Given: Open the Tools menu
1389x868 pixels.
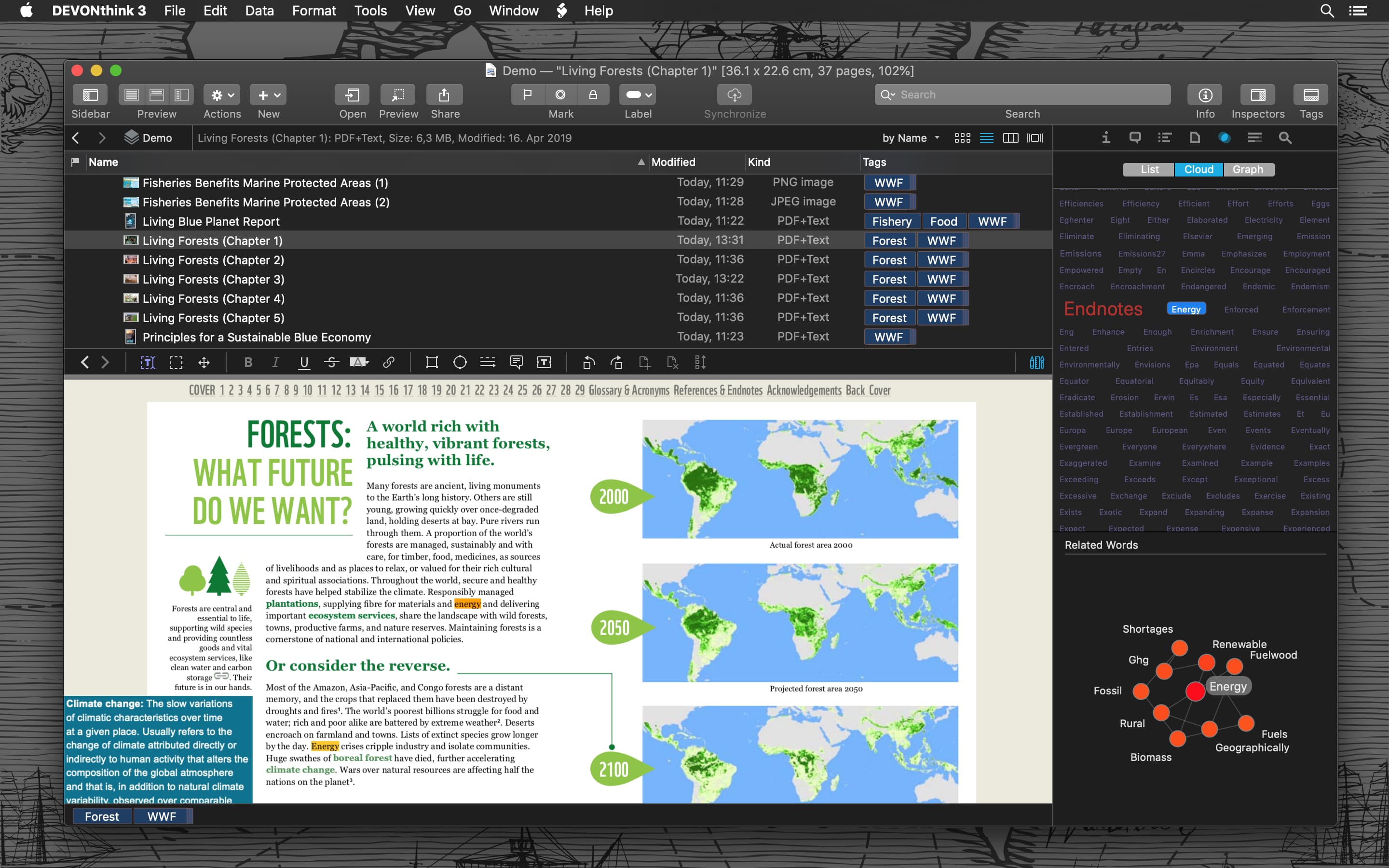Looking at the screenshot, I should [x=370, y=10].
